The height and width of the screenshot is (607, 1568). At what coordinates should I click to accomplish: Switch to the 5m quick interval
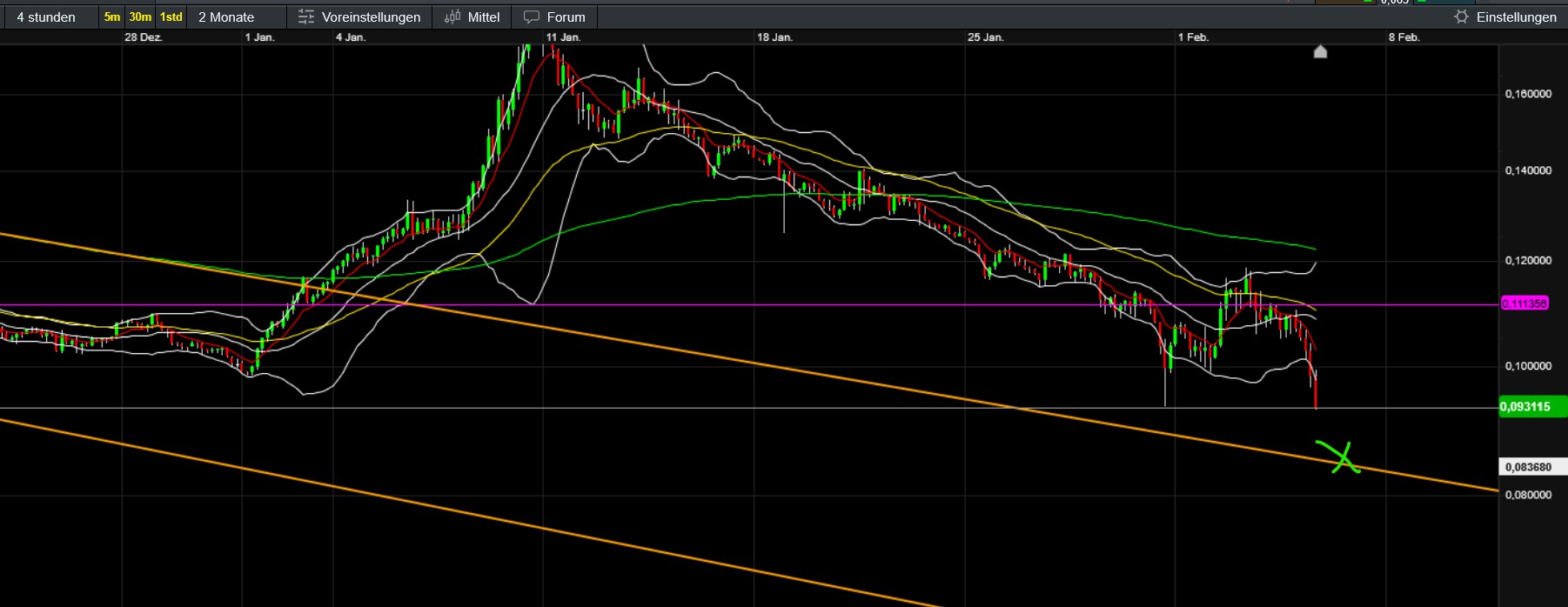112,17
